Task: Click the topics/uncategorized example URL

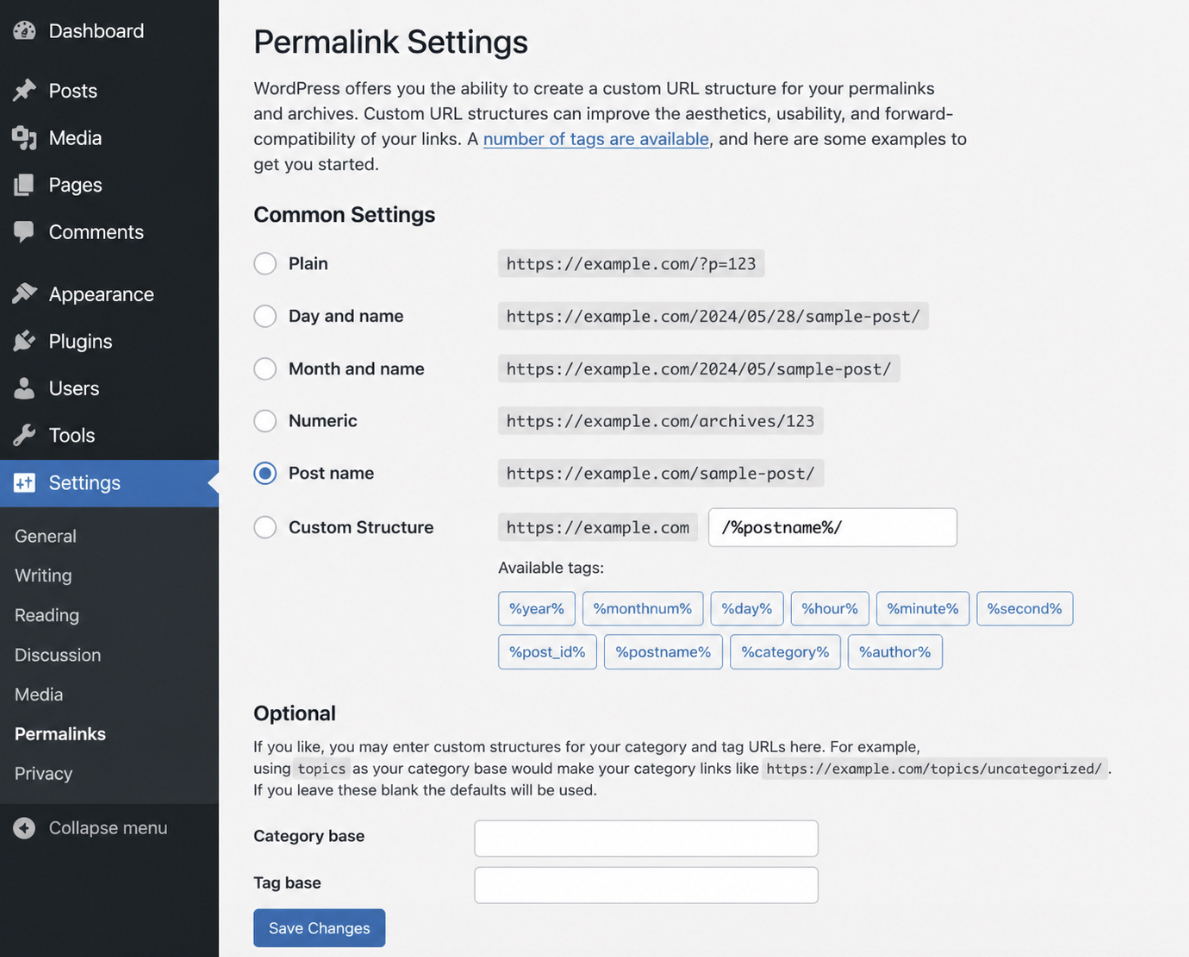Action: (933, 769)
